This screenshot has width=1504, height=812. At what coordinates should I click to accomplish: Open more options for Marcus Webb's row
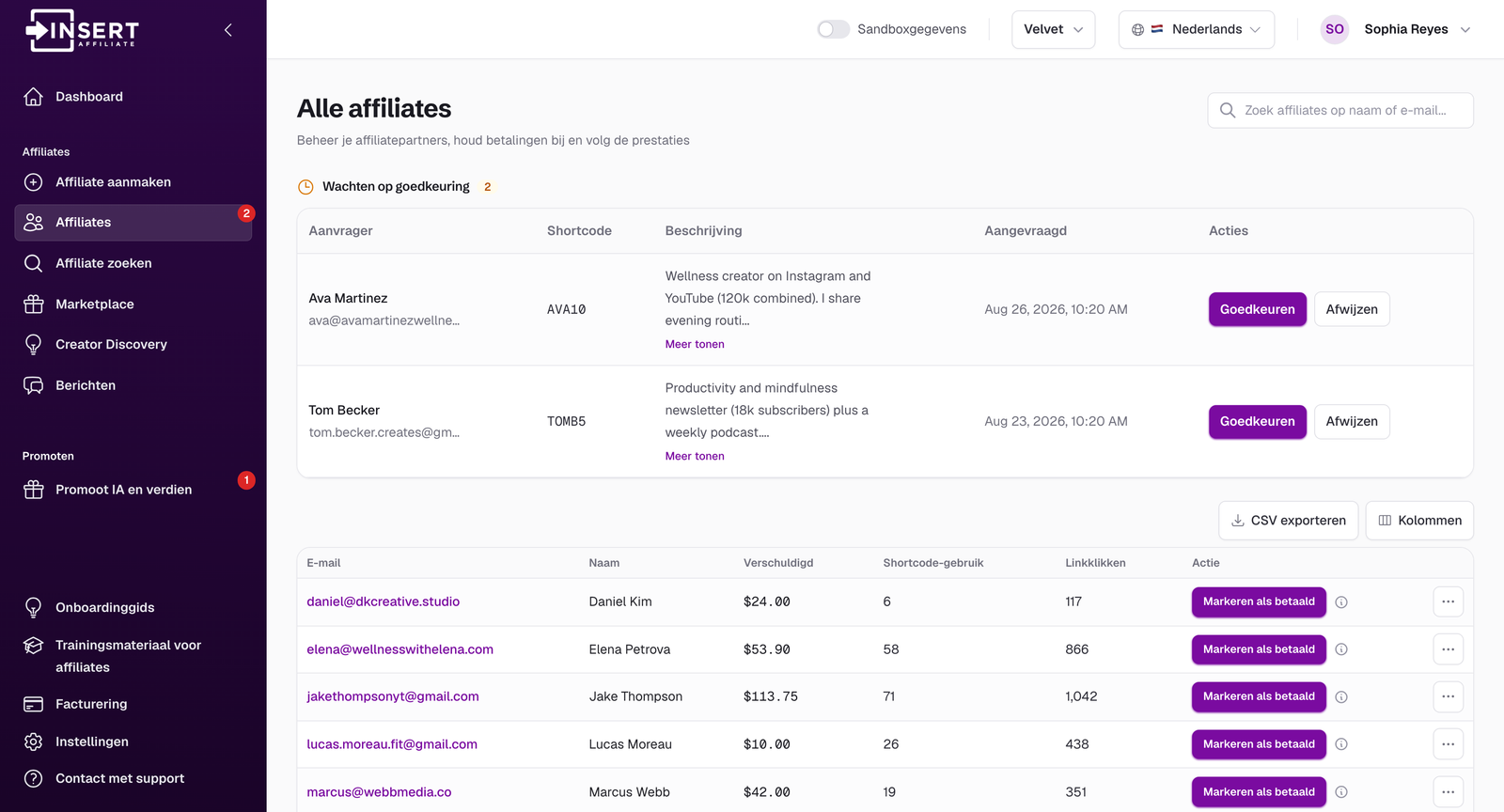click(1449, 792)
